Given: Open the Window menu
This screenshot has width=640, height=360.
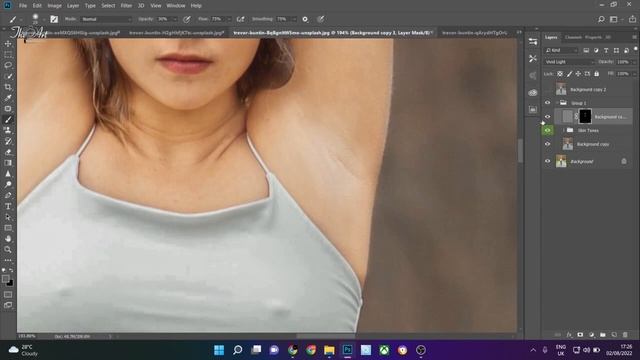Looking at the screenshot, I should (x=176, y=6).
